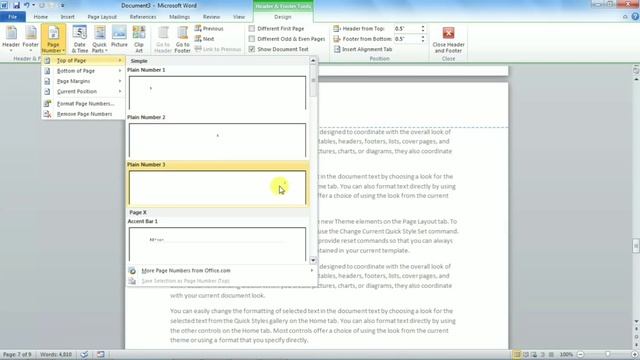Viewport: 640px width, 360px height.
Task: Toggle Different Odd & Even Pages checkbox
Action: [252, 39]
